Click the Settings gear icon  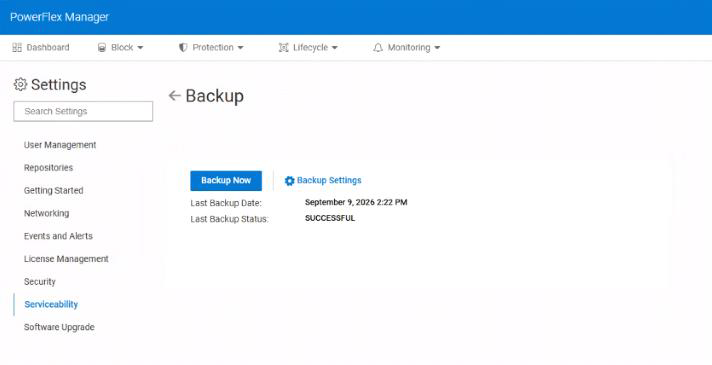pyautogui.click(x=20, y=84)
